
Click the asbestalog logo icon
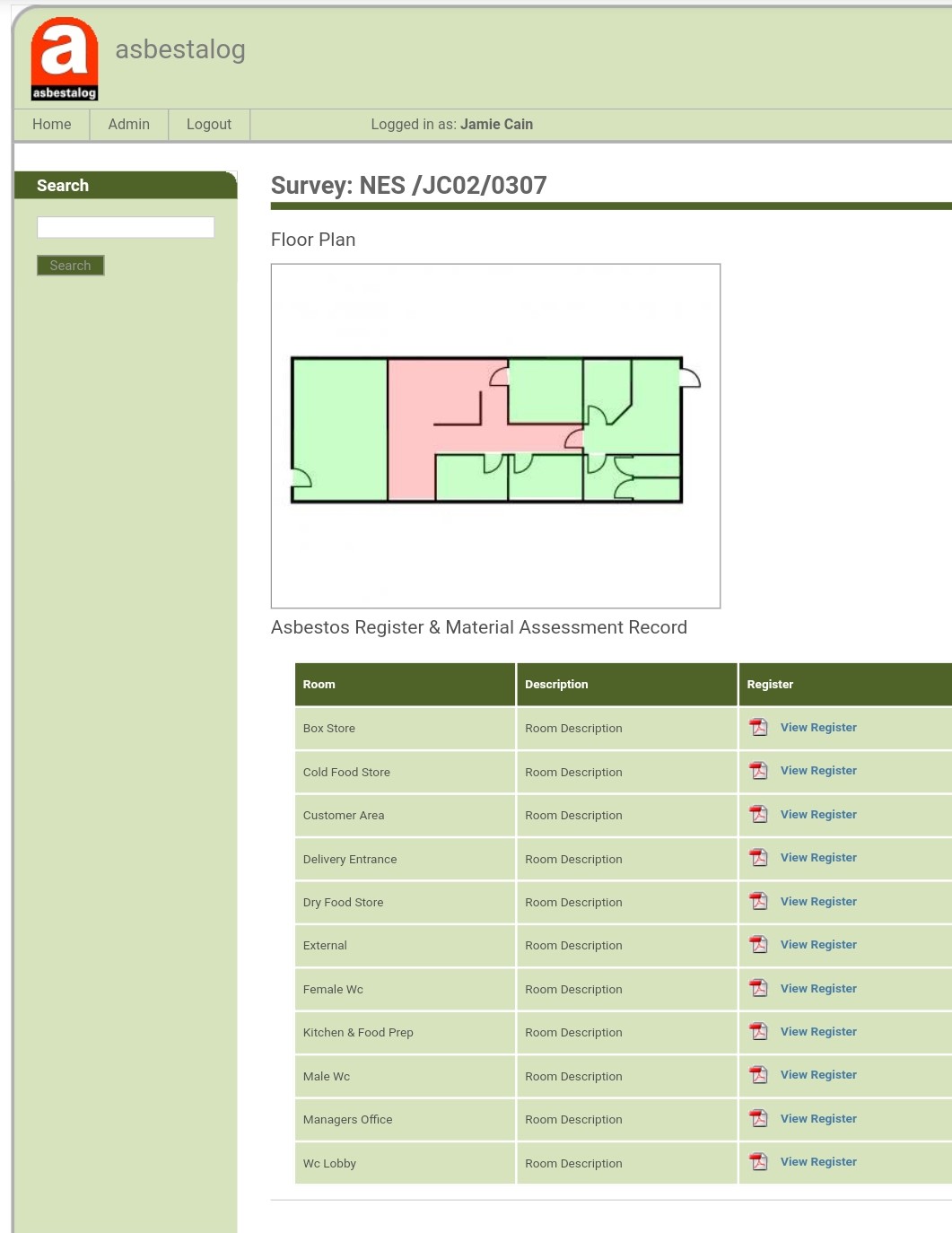tap(64, 58)
